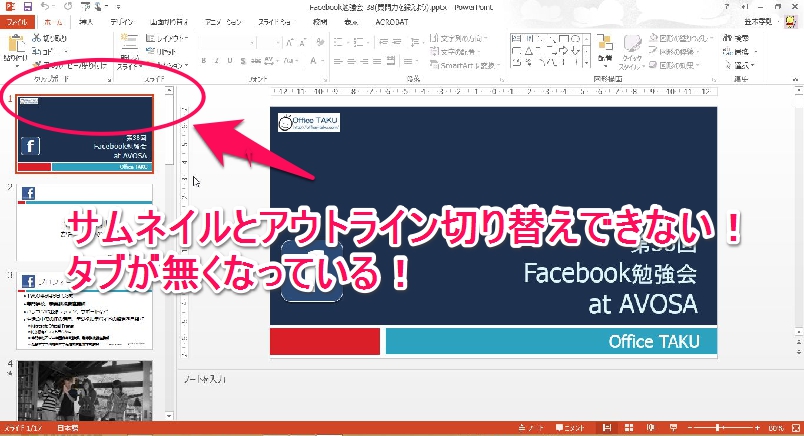Toggle Comments (コメント) pane in status bar
The image size is (804, 436).
[x=570, y=428]
